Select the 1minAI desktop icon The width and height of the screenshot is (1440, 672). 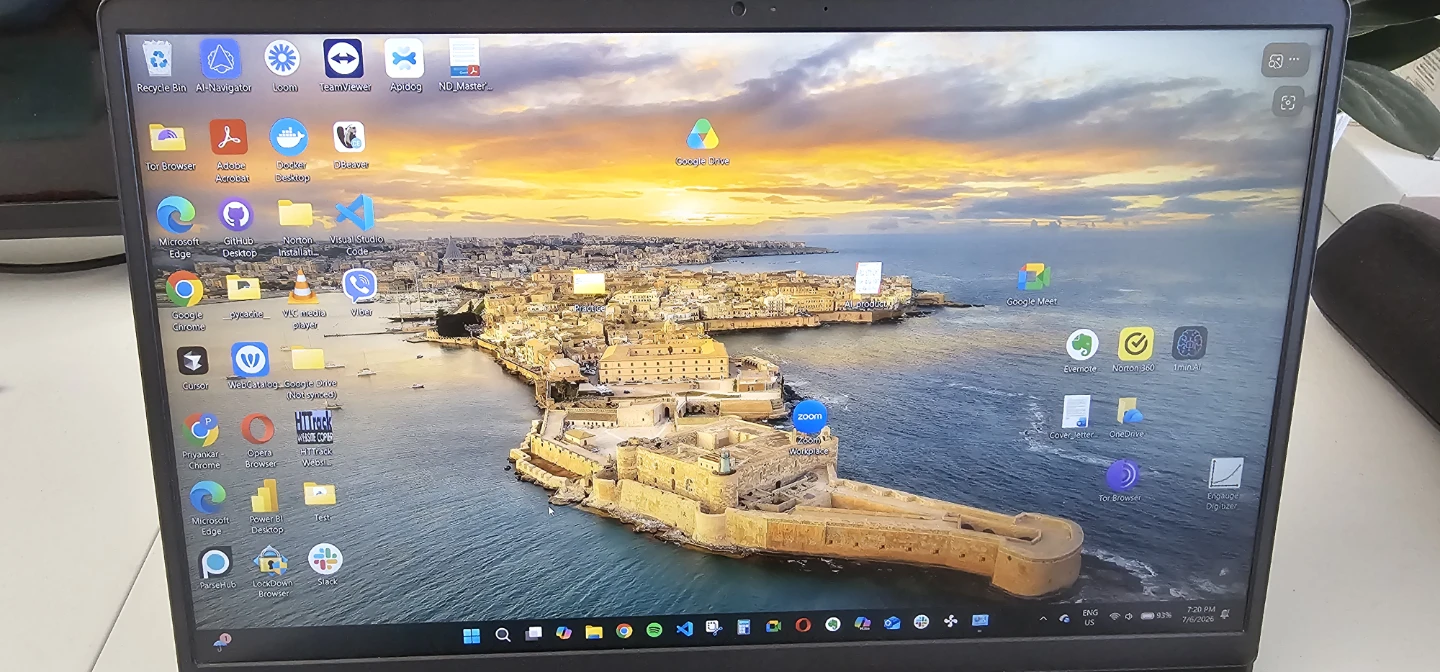click(1188, 350)
